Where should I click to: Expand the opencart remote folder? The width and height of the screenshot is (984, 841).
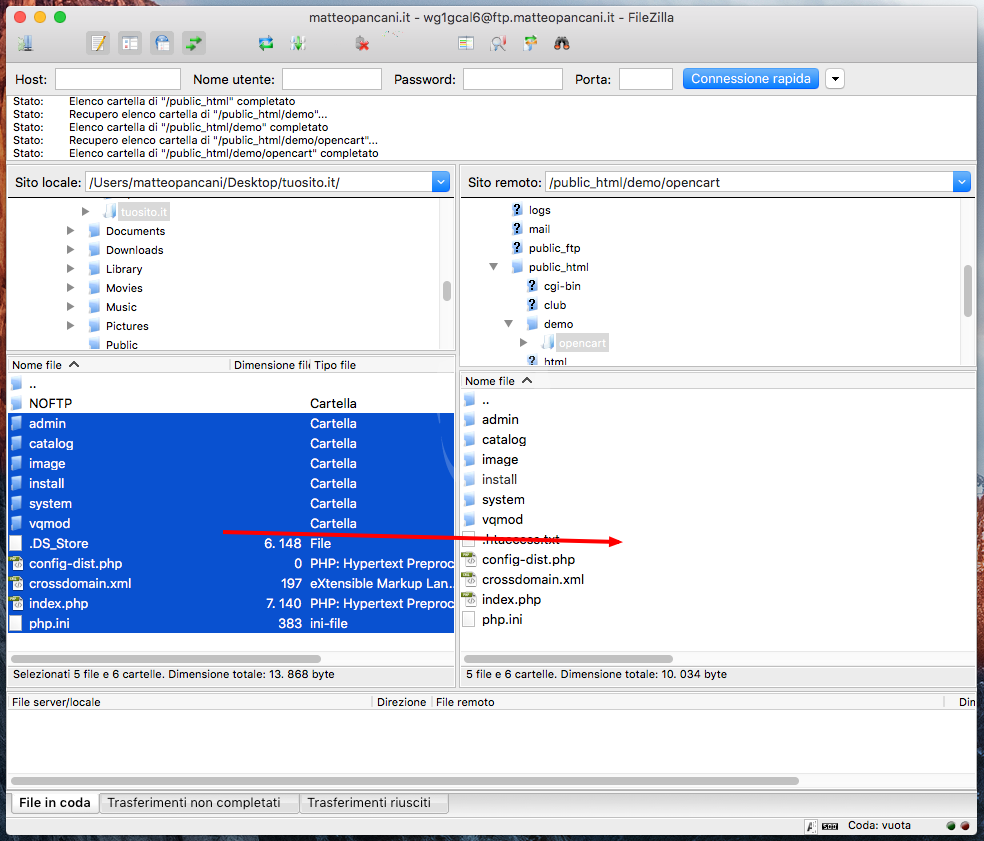(523, 343)
